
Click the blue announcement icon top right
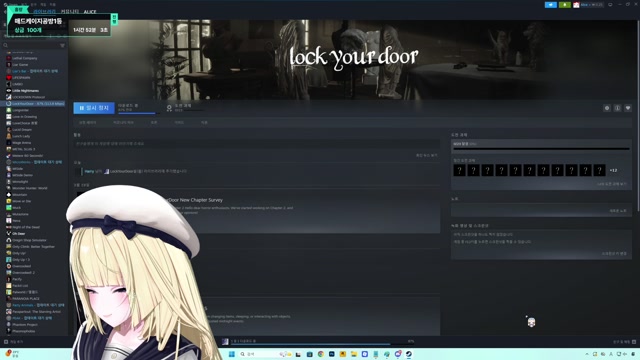pyautogui.click(x=551, y=4)
